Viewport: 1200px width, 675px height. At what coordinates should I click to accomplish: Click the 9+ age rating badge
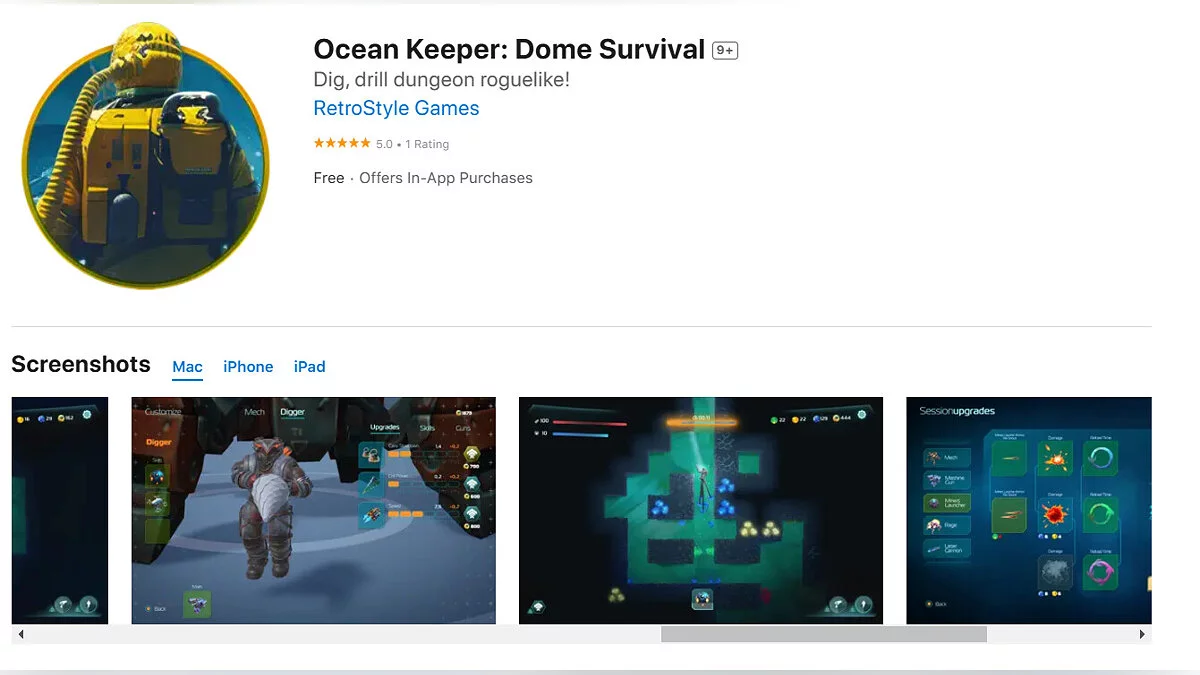coord(724,51)
